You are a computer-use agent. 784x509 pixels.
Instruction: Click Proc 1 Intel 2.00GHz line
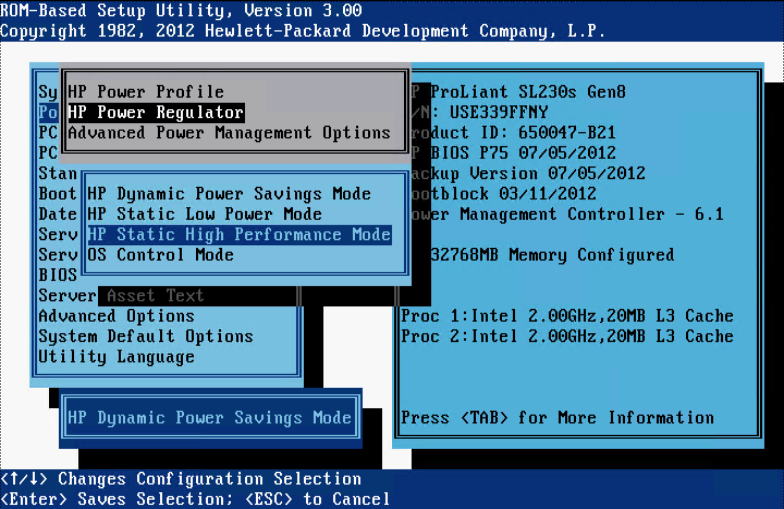pos(567,316)
